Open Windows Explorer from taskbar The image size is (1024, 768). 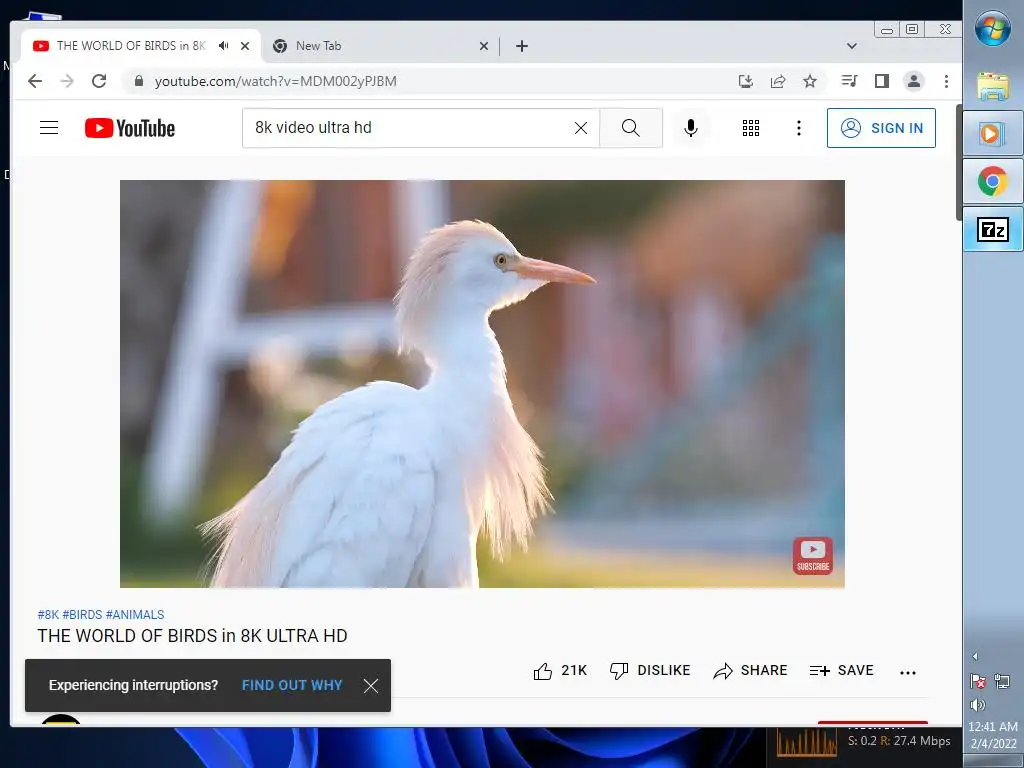pyautogui.click(x=993, y=86)
